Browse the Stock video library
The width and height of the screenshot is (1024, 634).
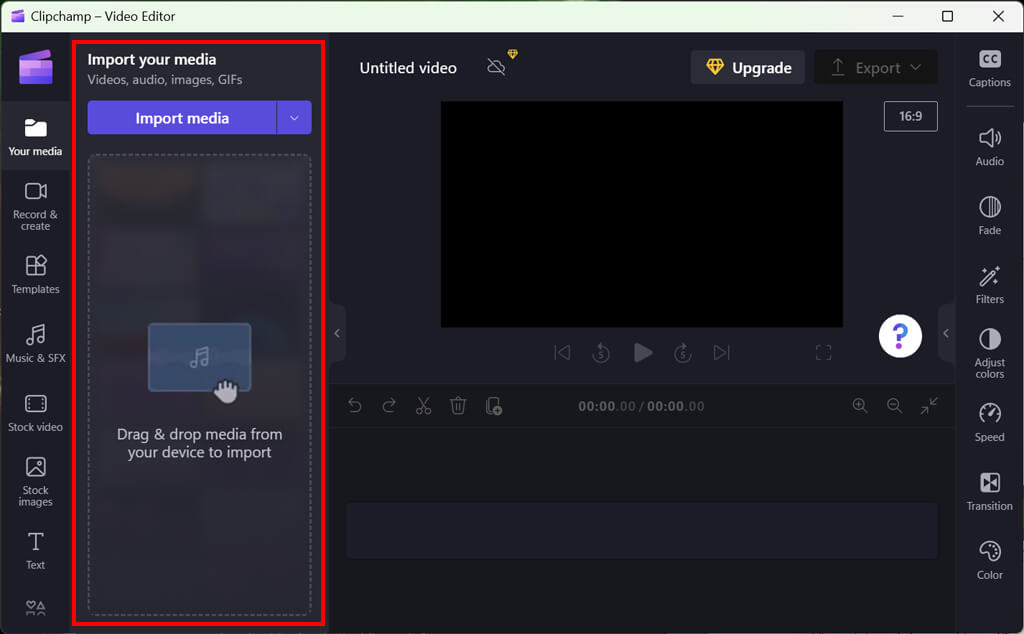click(x=35, y=412)
